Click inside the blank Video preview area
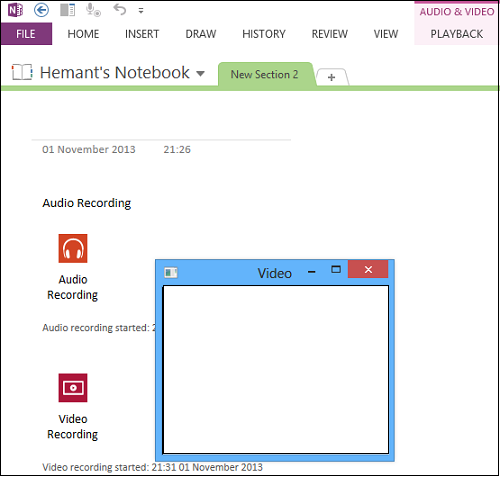 [x=276, y=369]
